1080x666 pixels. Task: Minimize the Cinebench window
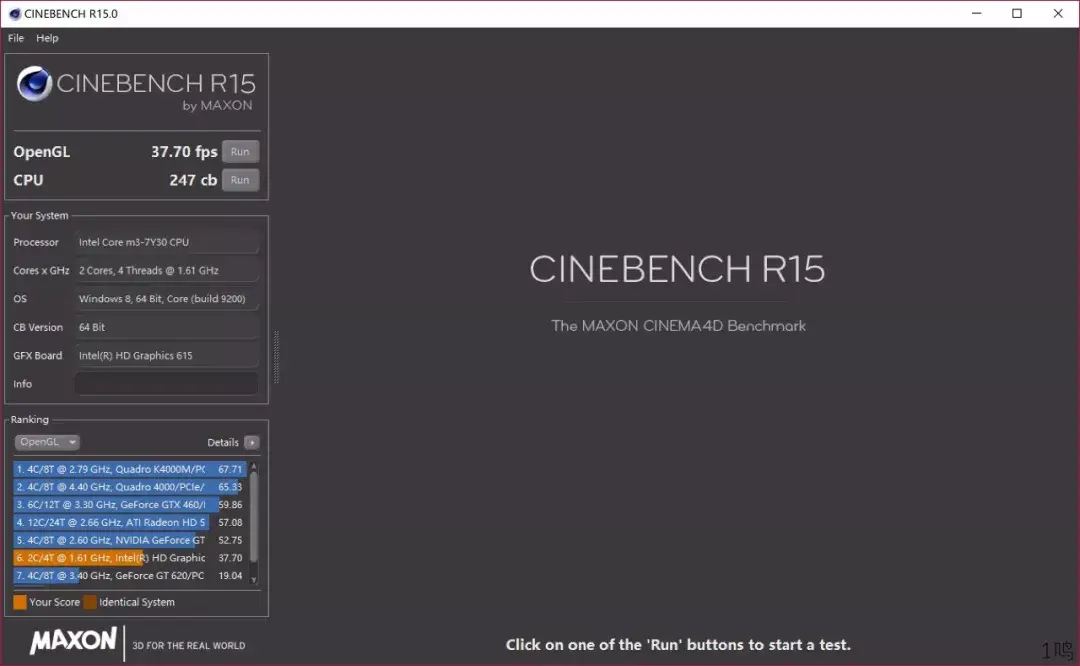tap(976, 14)
